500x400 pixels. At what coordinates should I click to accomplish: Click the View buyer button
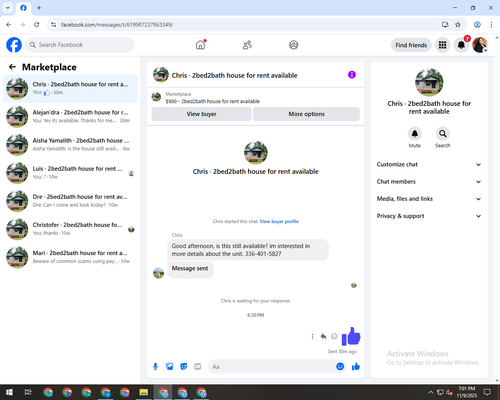201,114
